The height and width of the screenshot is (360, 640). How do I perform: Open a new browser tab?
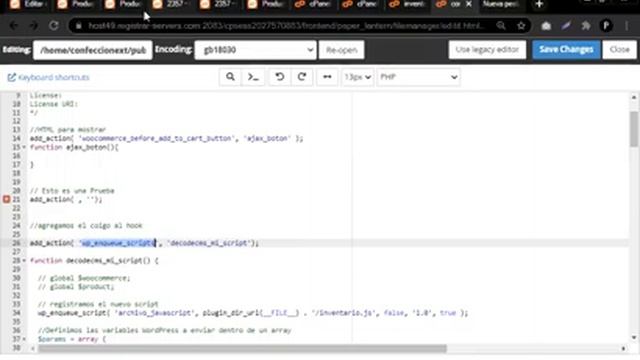(539, 4)
